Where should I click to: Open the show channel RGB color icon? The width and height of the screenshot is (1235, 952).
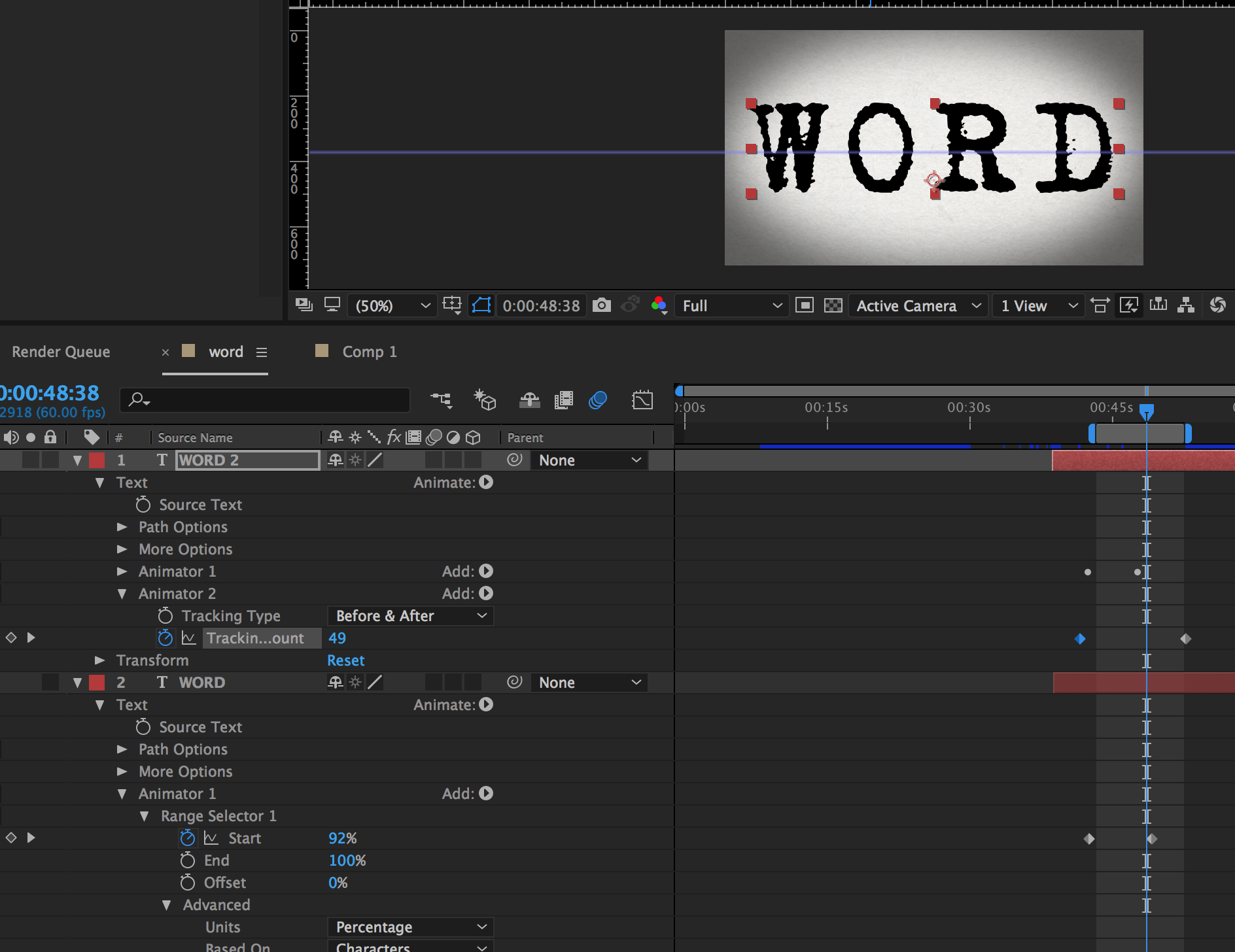pos(659,305)
